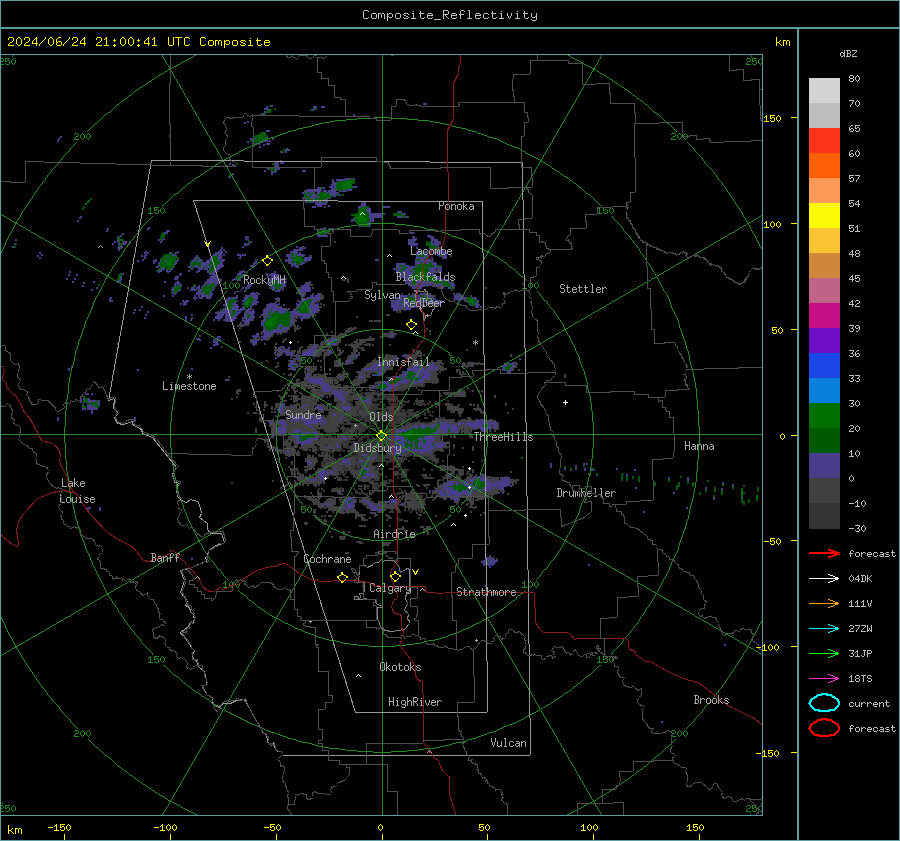Pick the 65 dBZ red swatch

(824, 140)
